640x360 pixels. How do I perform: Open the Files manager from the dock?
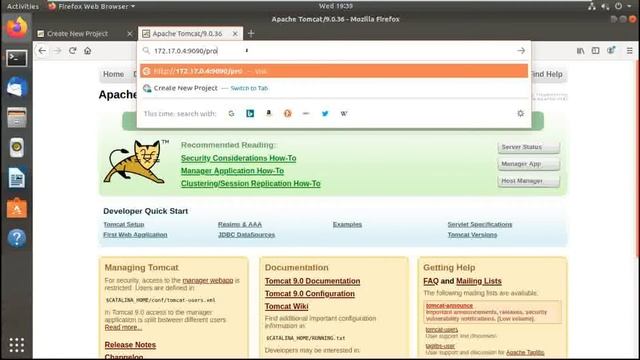point(17,117)
